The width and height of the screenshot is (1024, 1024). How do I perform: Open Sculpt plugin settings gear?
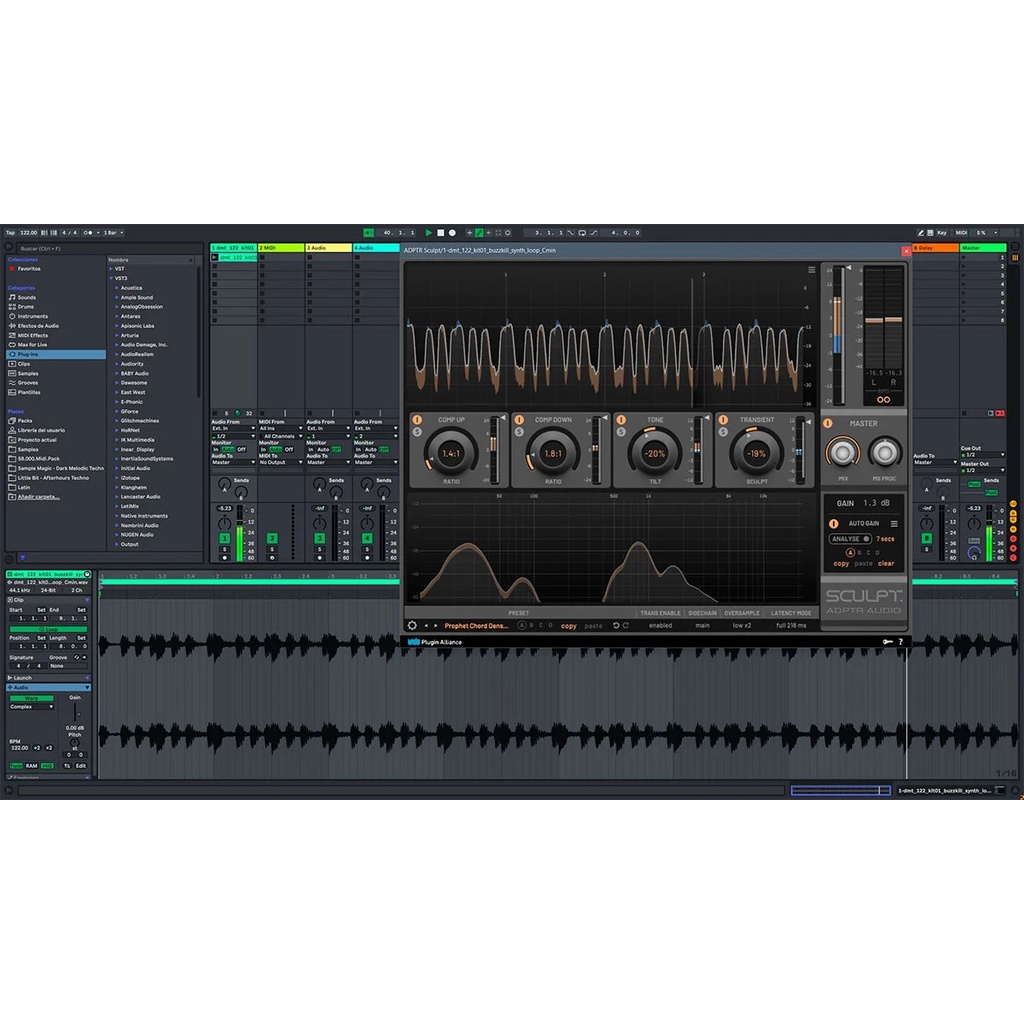412,625
